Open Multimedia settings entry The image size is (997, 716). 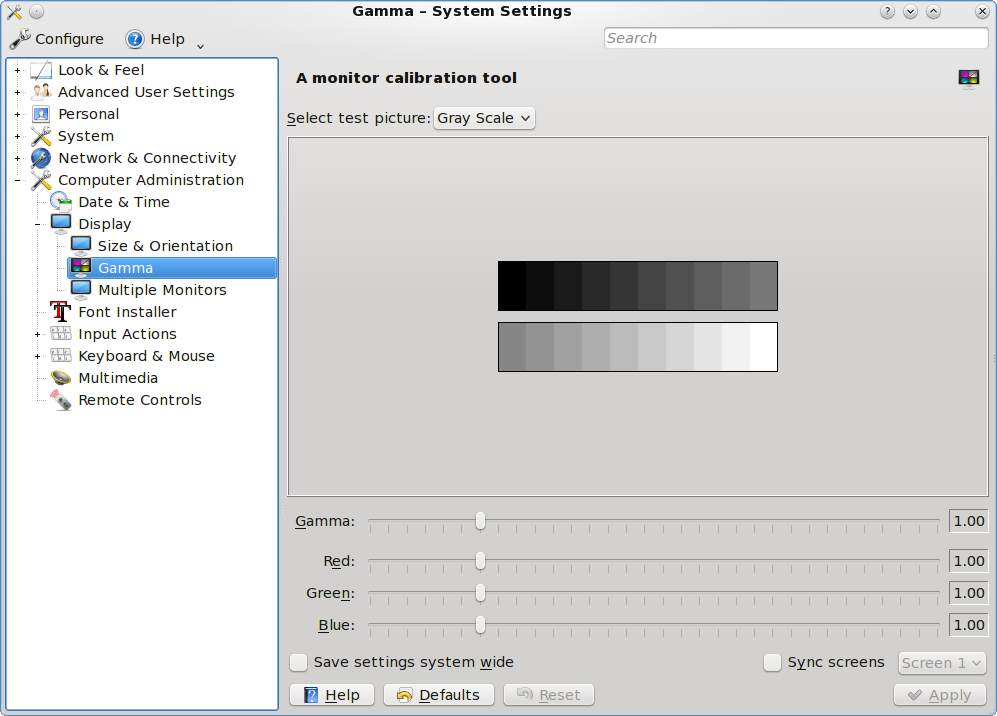pos(118,378)
